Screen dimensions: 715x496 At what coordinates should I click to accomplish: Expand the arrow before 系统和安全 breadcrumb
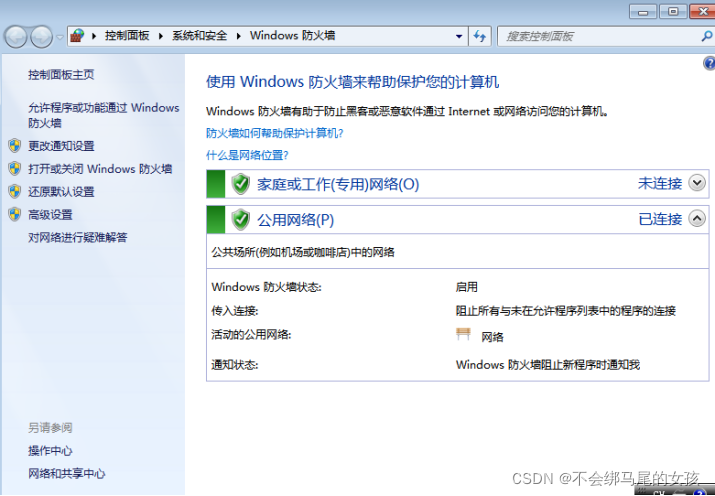tap(161, 36)
